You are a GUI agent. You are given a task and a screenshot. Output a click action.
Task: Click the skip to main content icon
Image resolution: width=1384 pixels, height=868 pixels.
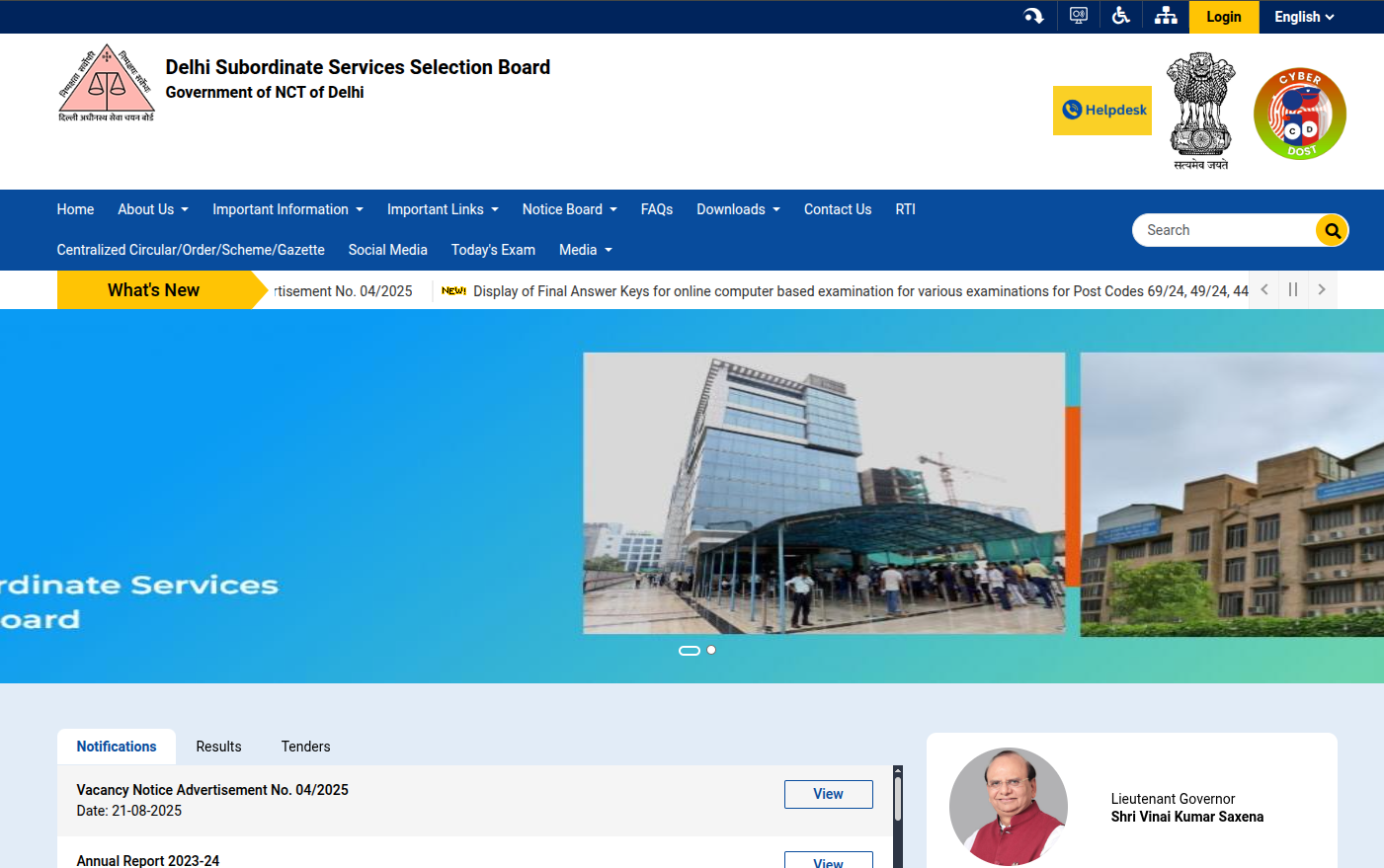(x=1033, y=16)
